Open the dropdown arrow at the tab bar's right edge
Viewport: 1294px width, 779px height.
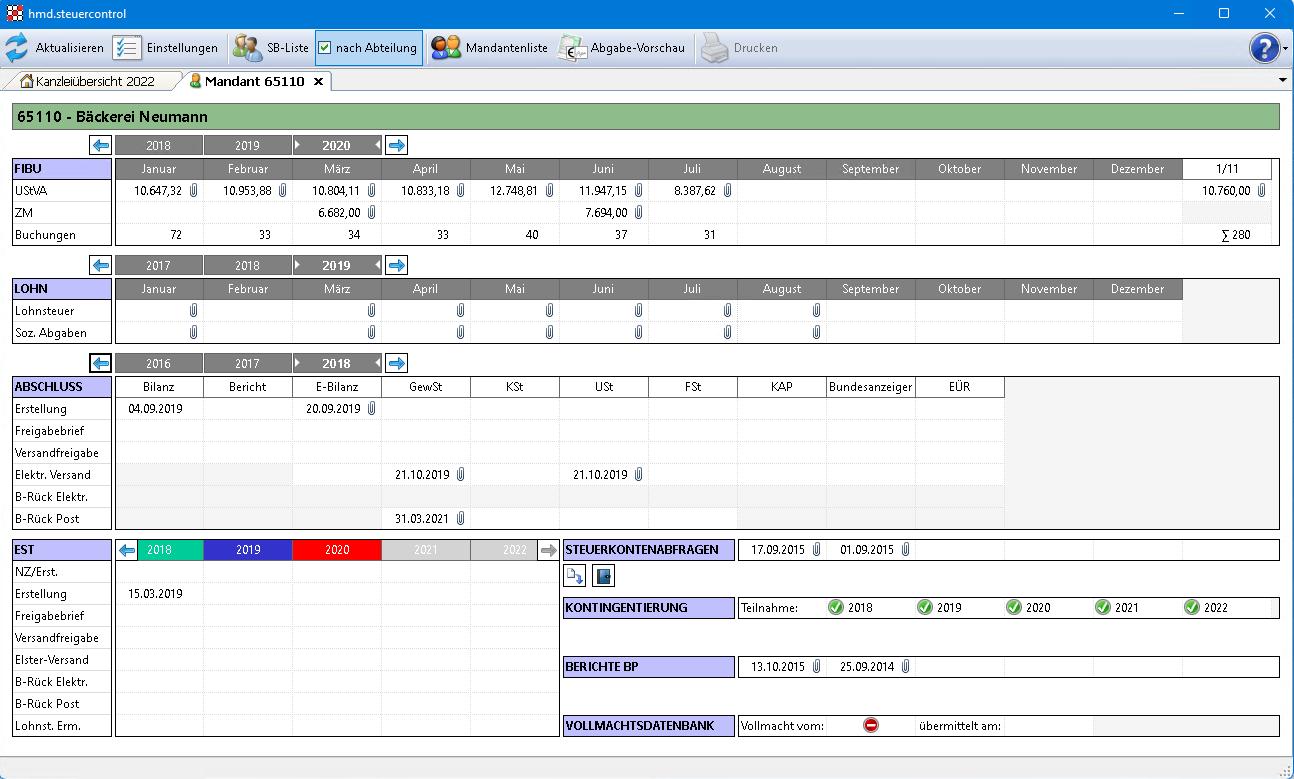point(1282,80)
